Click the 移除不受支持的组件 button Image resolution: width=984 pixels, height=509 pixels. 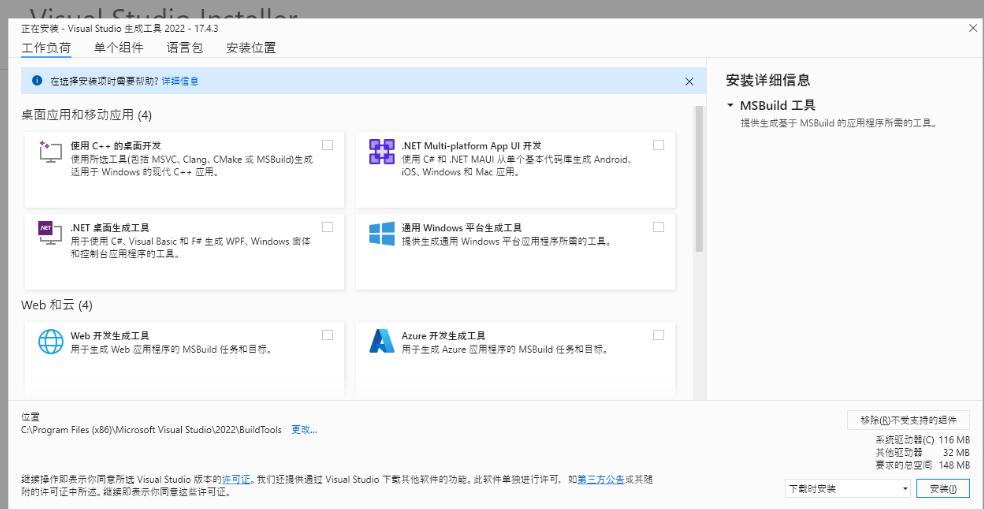[908, 420]
